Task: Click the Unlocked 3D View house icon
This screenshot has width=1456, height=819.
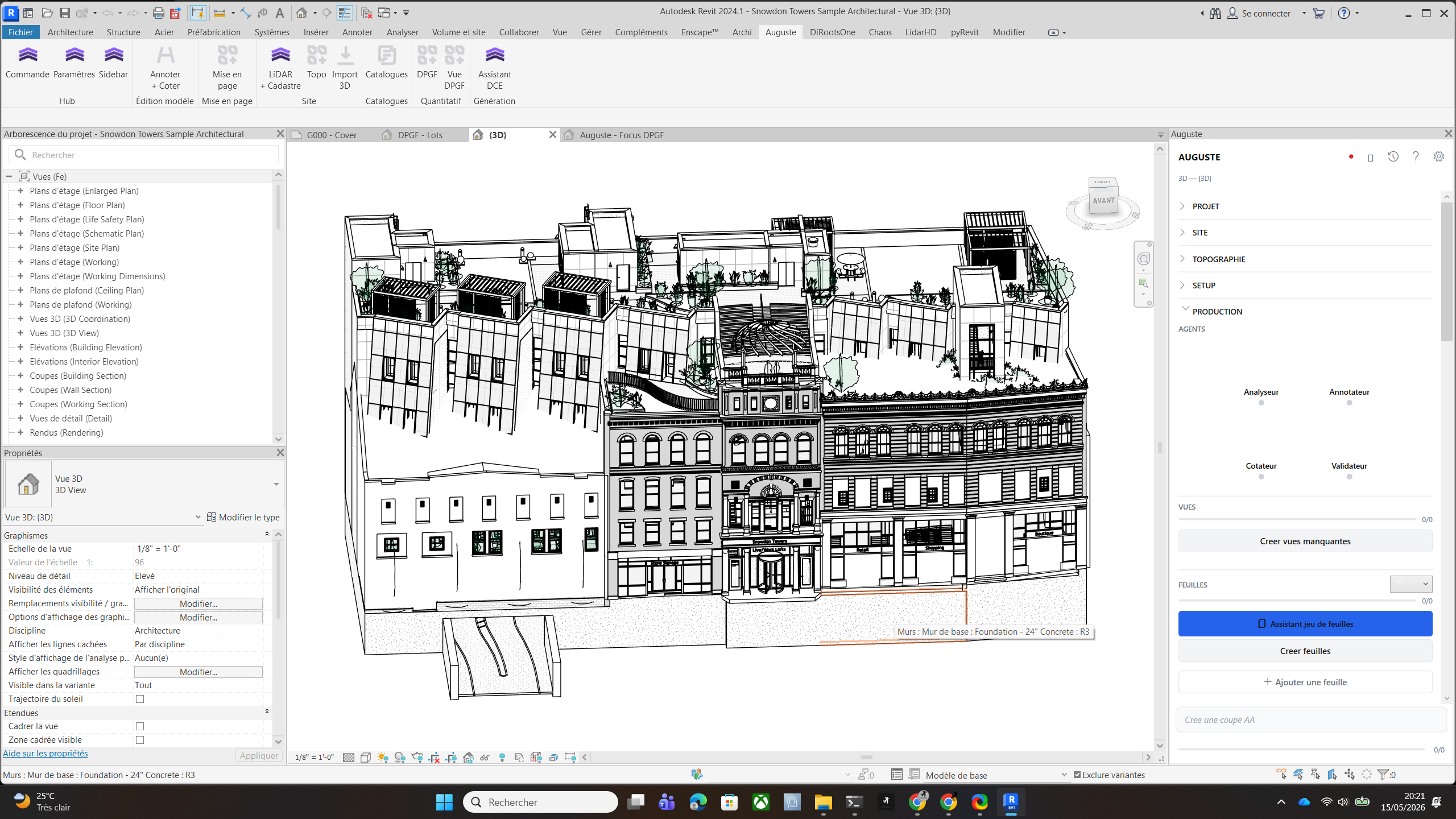Action: [468, 758]
